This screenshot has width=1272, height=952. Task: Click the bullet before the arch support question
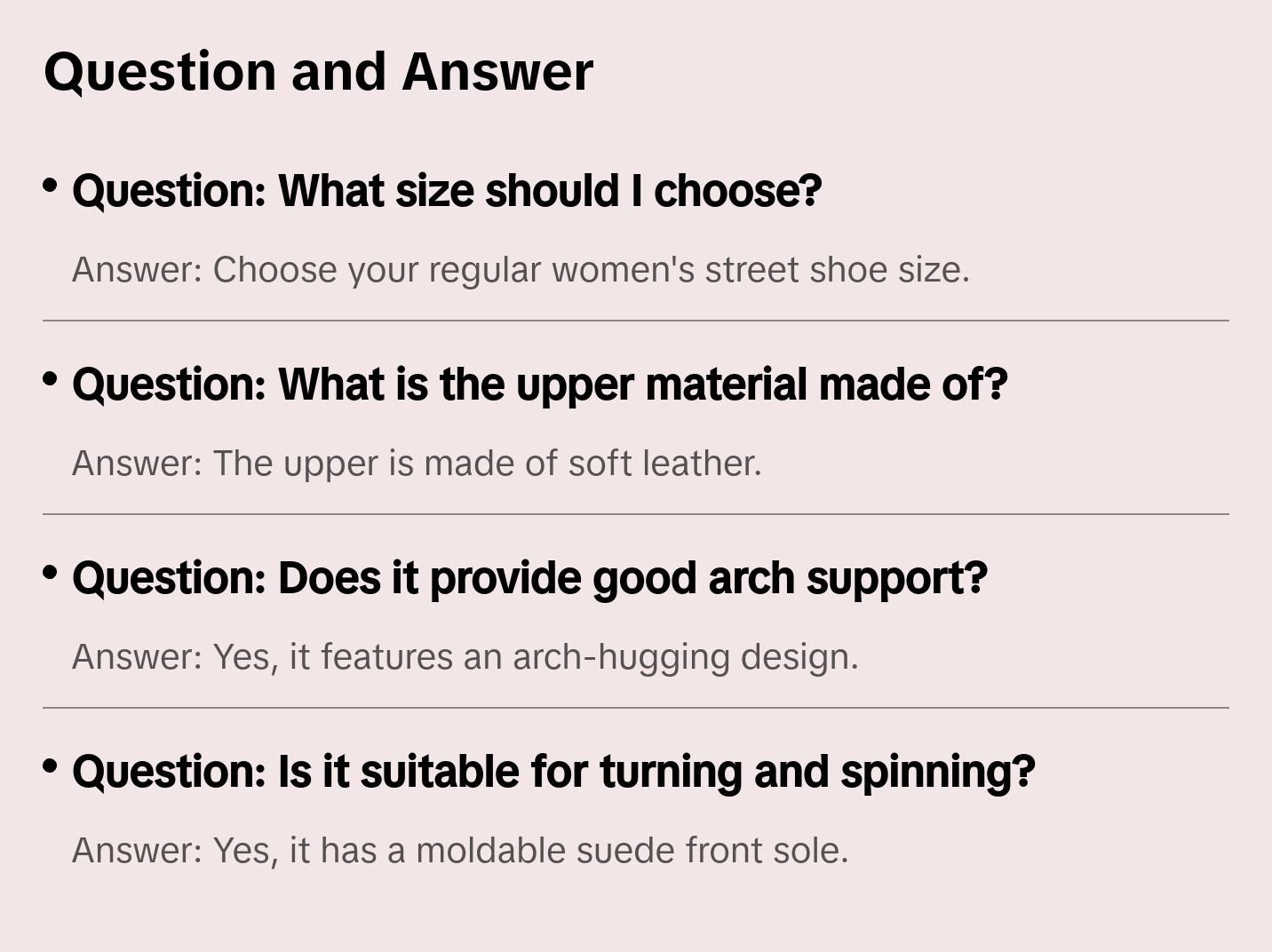coord(51,573)
